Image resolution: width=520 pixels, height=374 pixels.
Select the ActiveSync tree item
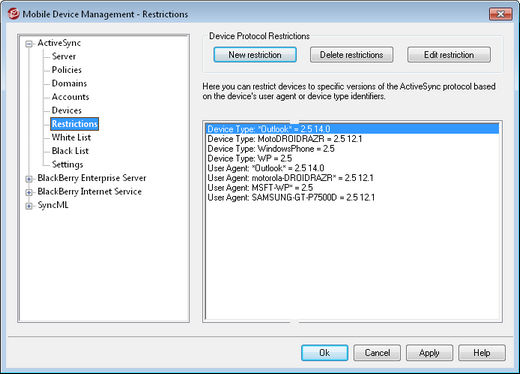pos(59,43)
